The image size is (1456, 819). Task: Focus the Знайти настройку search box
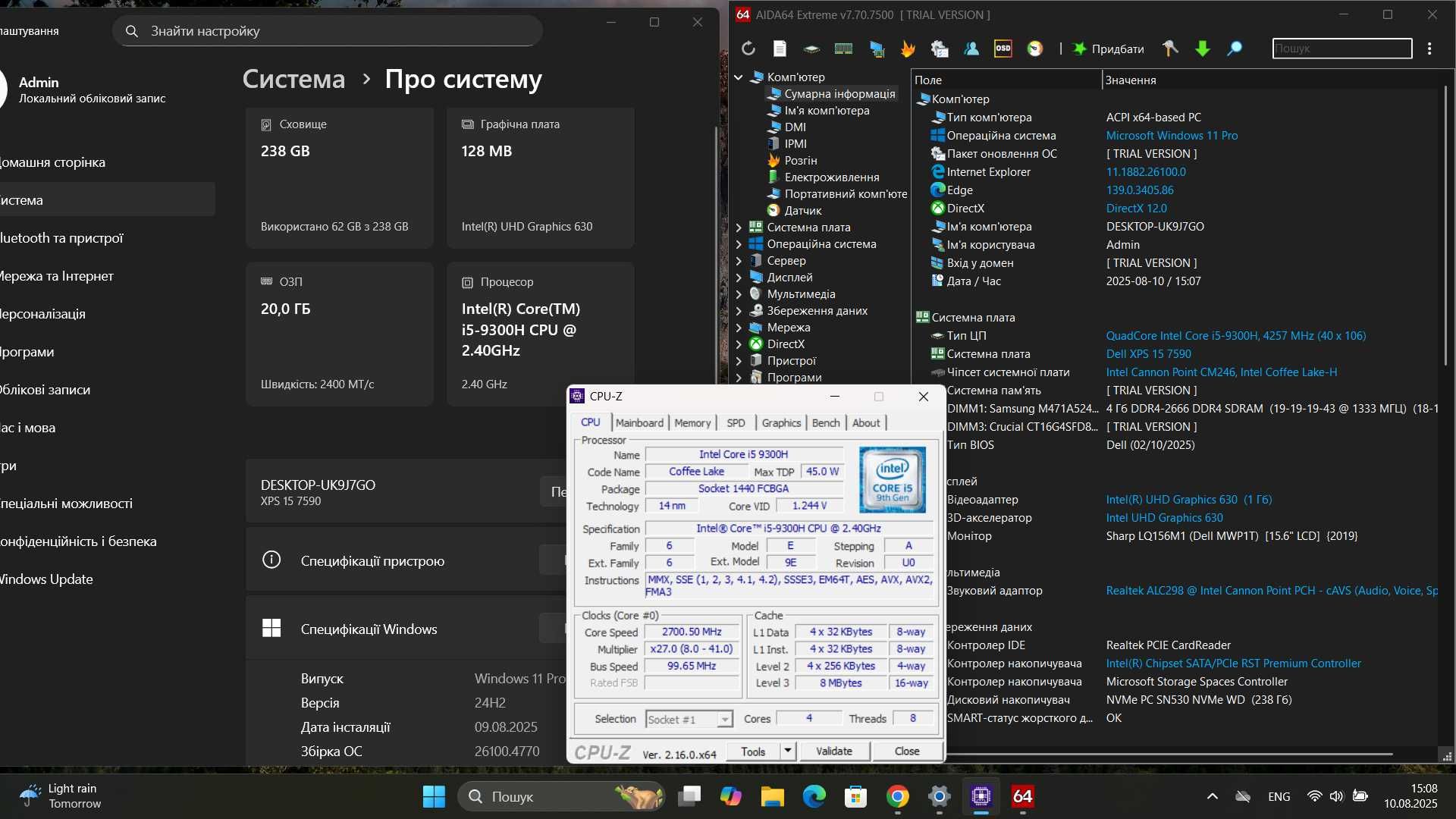pyautogui.click(x=328, y=31)
